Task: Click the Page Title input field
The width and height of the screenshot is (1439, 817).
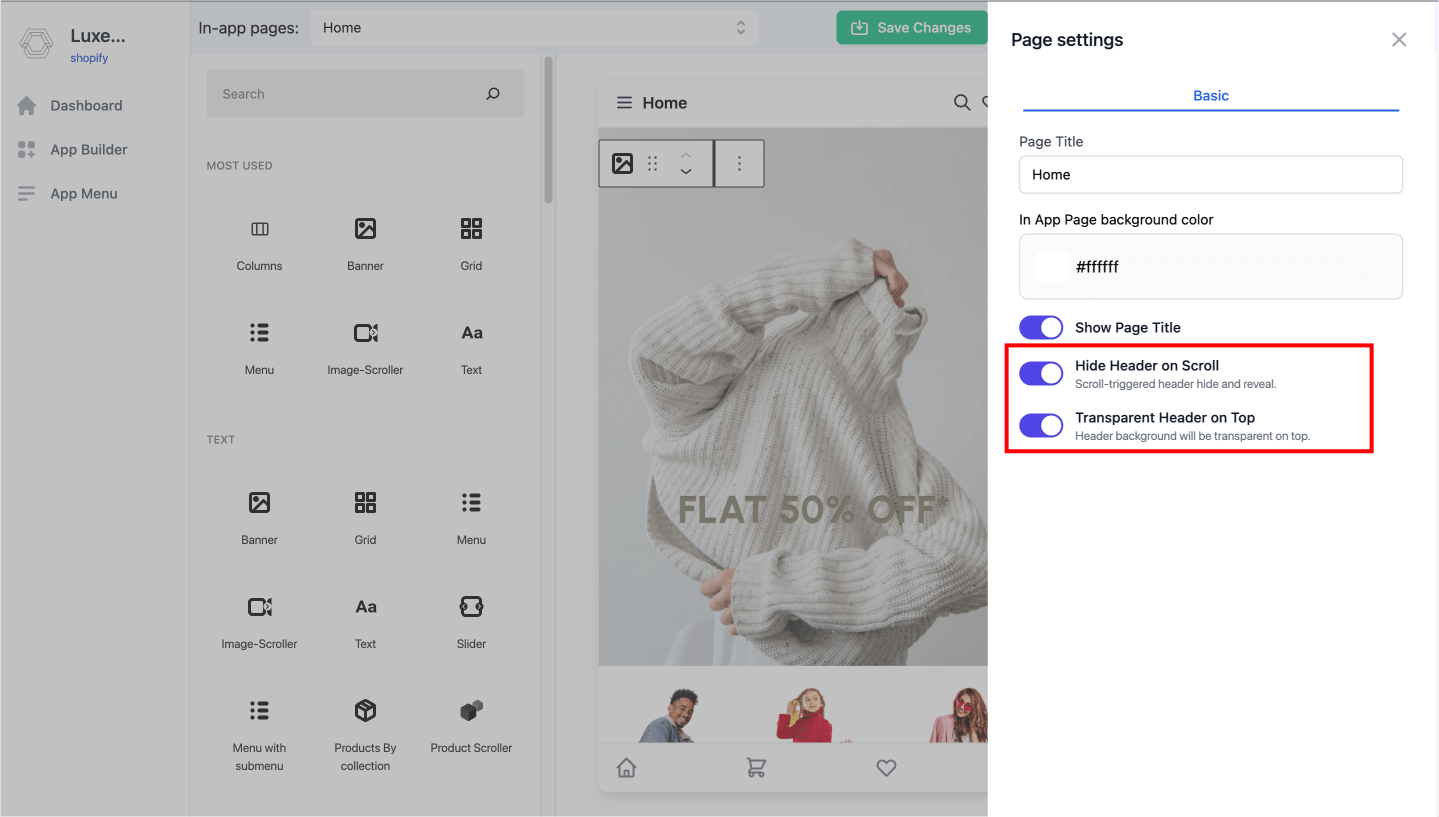Action: click(x=1210, y=175)
